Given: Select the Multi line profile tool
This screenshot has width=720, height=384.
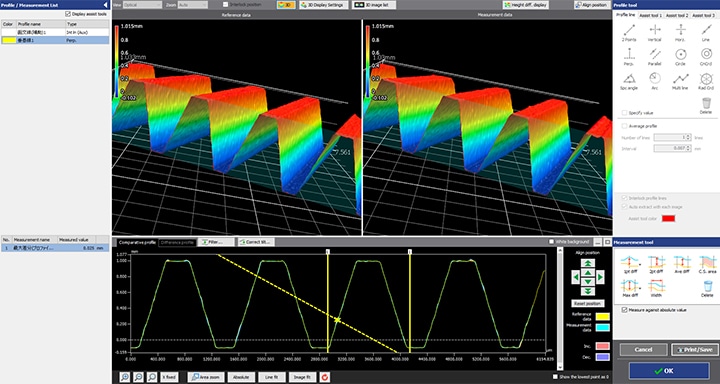Looking at the screenshot, I should [681, 81].
